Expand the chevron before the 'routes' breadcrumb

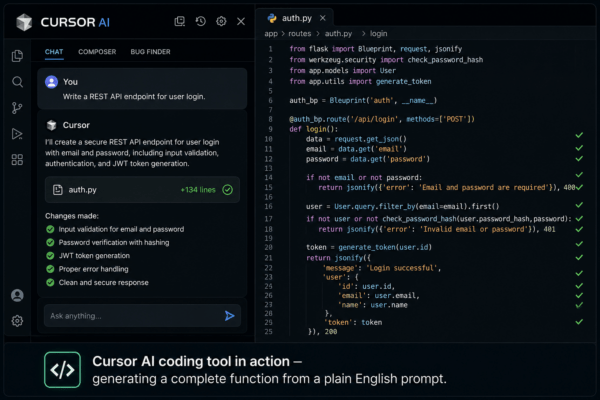click(283, 34)
